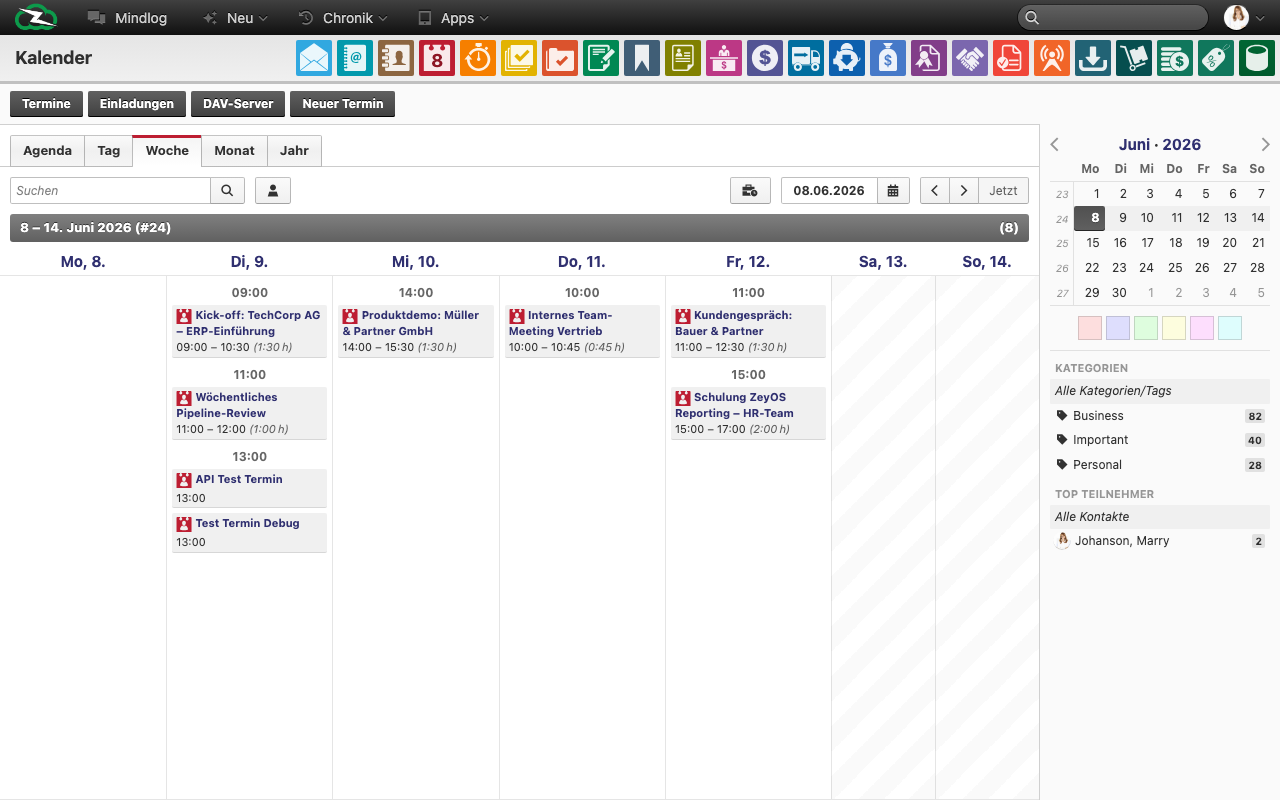The image size is (1280, 800).
Task: Open the purple dollar coin icon
Action: point(765,58)
